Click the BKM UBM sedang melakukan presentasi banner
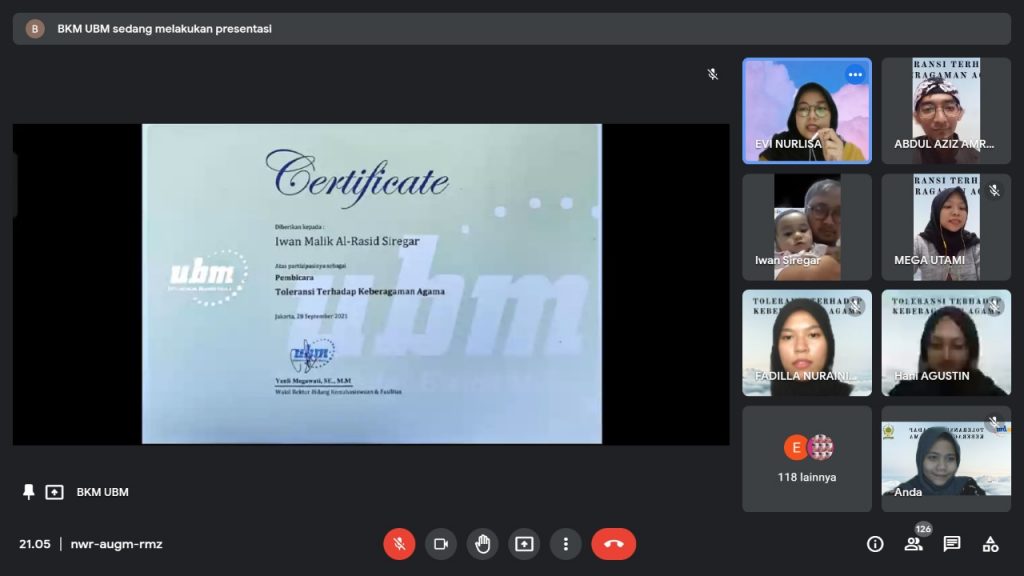The height and width of the screenshot is (576, 1024). pos(512,29)
